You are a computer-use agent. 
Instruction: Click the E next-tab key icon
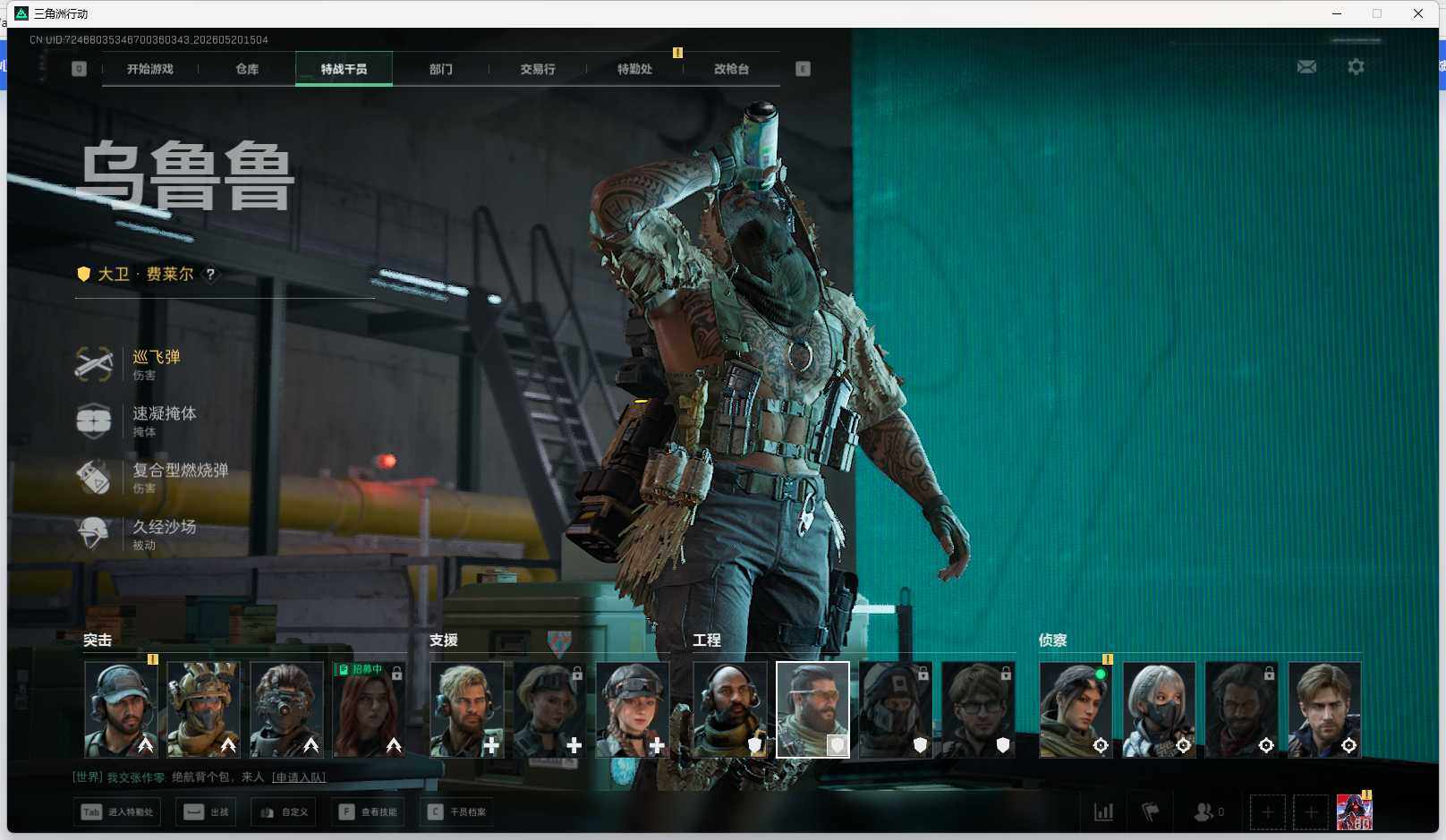803,69
